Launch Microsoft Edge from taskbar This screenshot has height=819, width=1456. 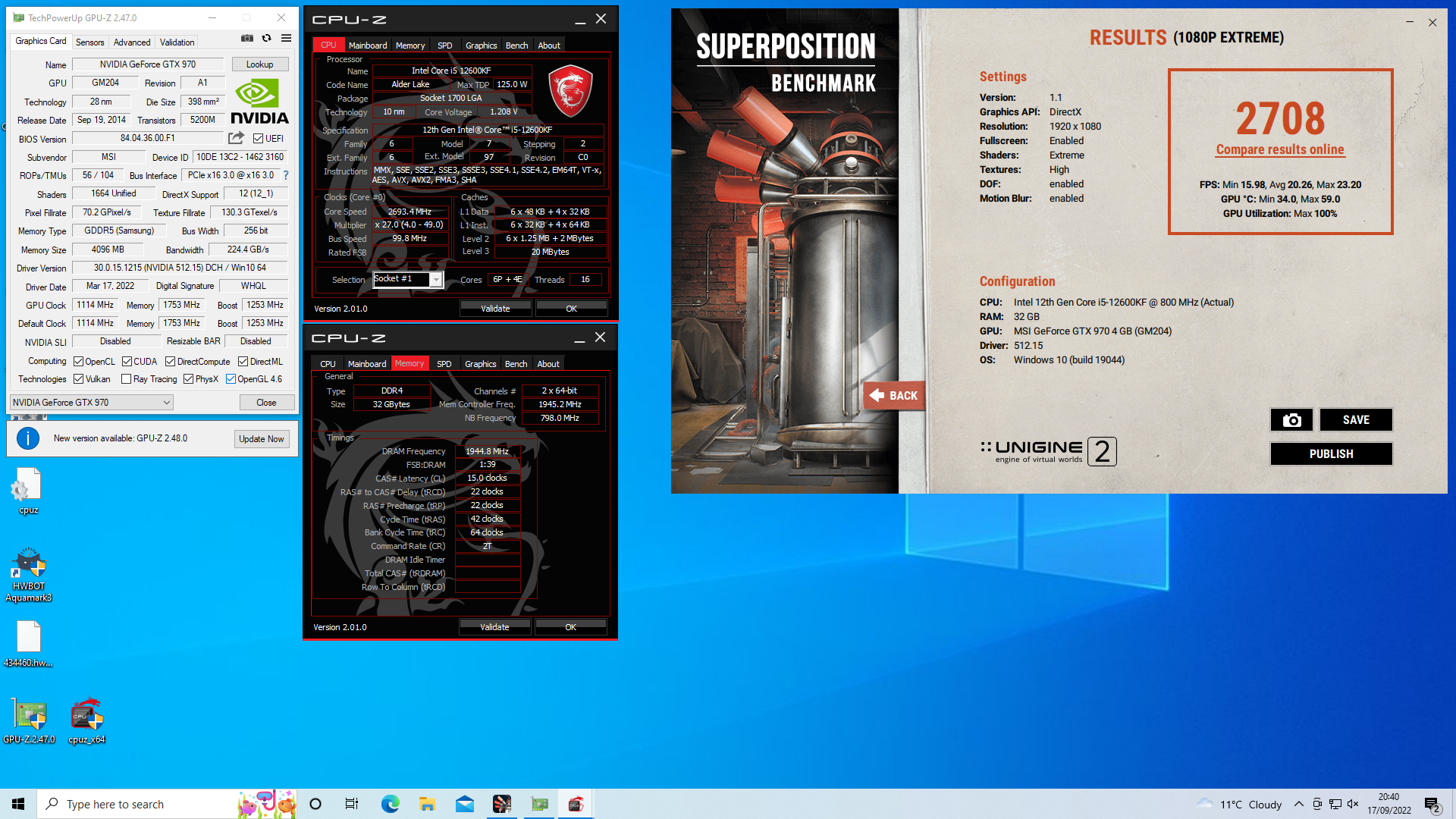pos(390,804)
